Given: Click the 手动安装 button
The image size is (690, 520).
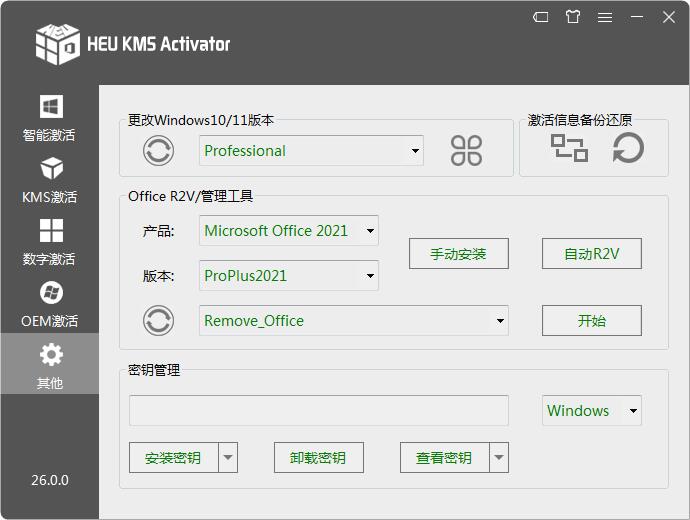Looking at the screenshot, I should (459, 253).
